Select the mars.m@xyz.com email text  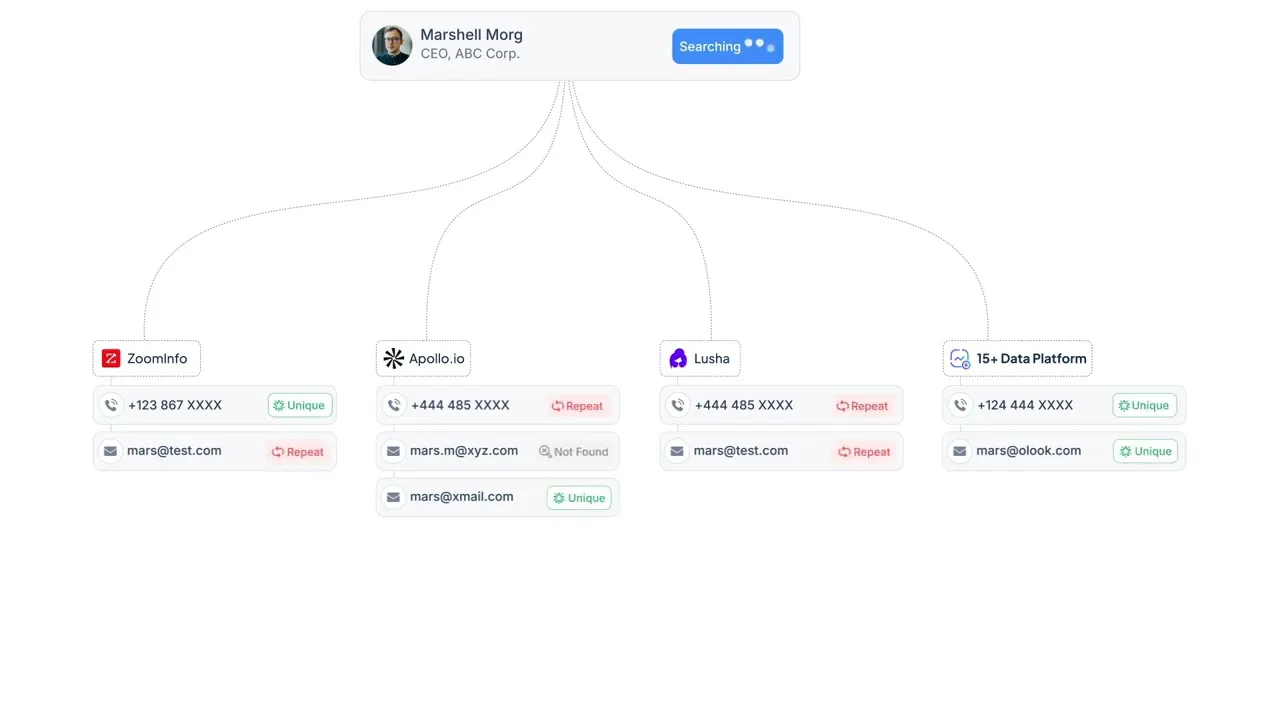pyautogui.click(x=464, y=451)
